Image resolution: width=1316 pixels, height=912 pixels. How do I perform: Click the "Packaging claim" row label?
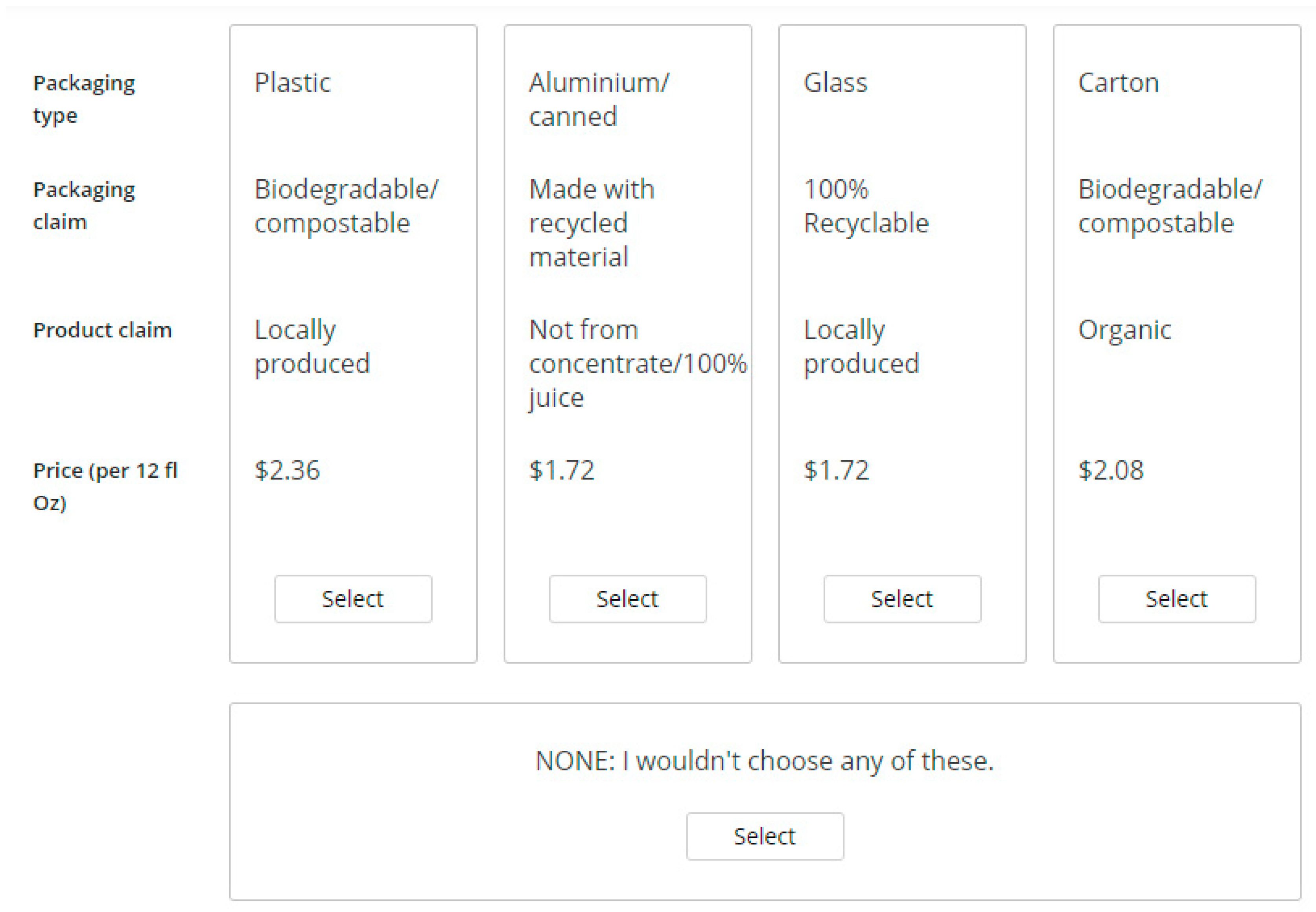[x=84, y=205]
